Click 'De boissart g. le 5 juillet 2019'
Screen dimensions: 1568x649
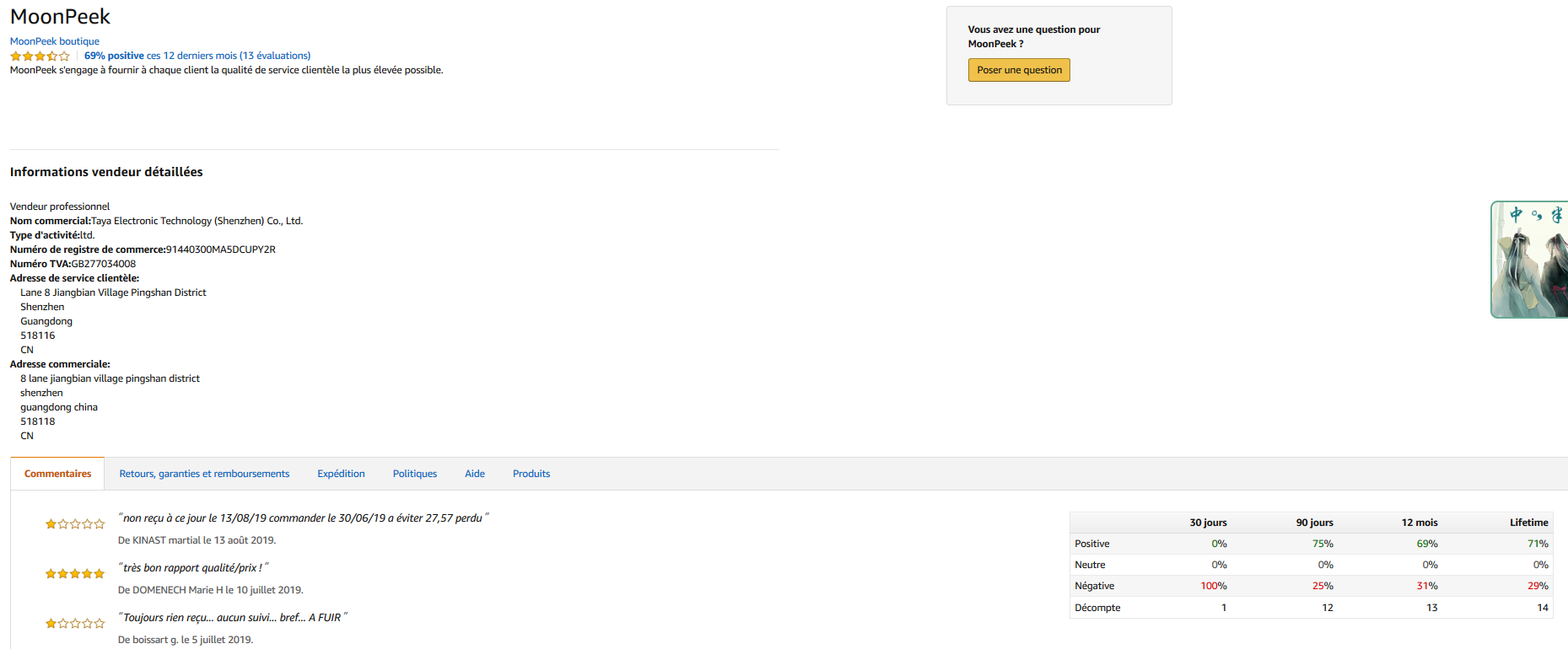(186, 640)
